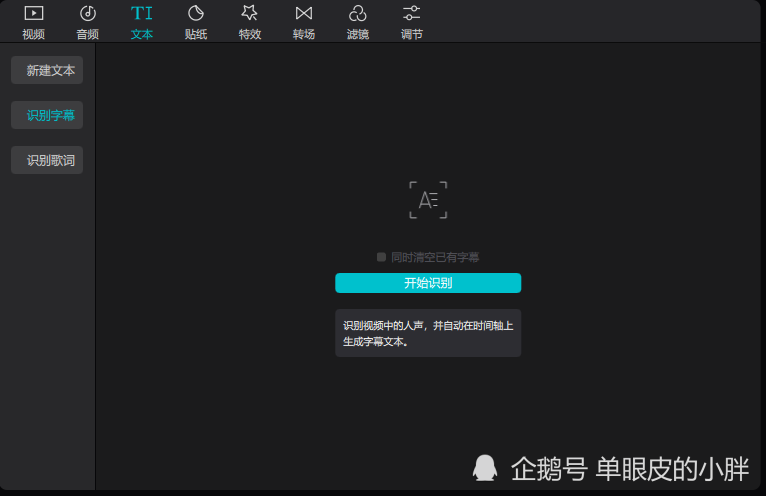Switch to the 识别歌词 sidebar item
The image size is (766, 496).
coord(47,160)
